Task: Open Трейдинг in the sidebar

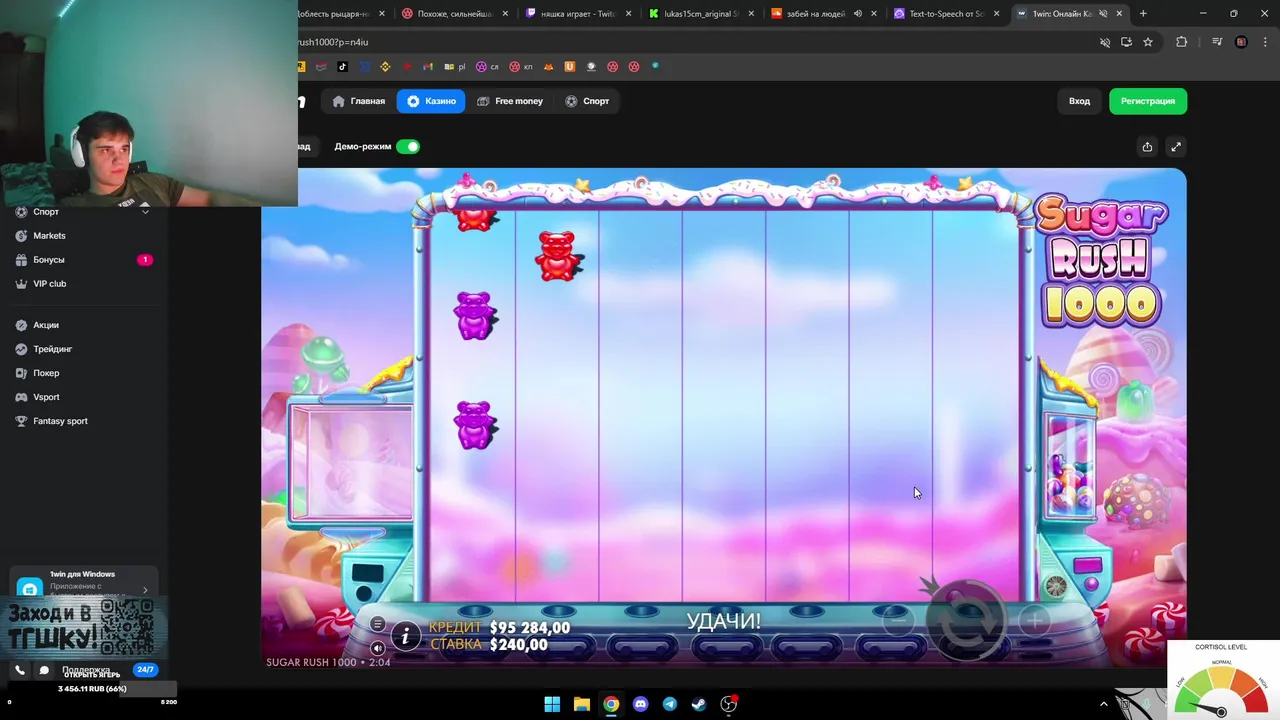Action: tap(84, 349)
